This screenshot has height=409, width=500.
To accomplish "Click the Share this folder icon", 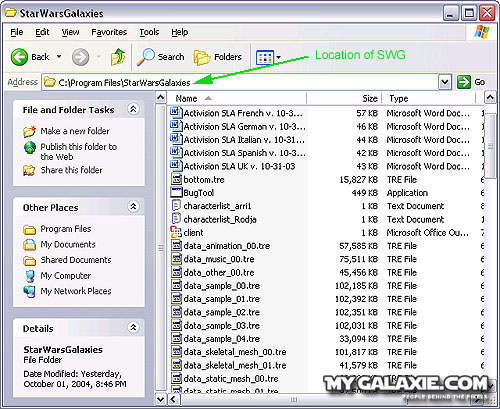I will coord(29,170).
